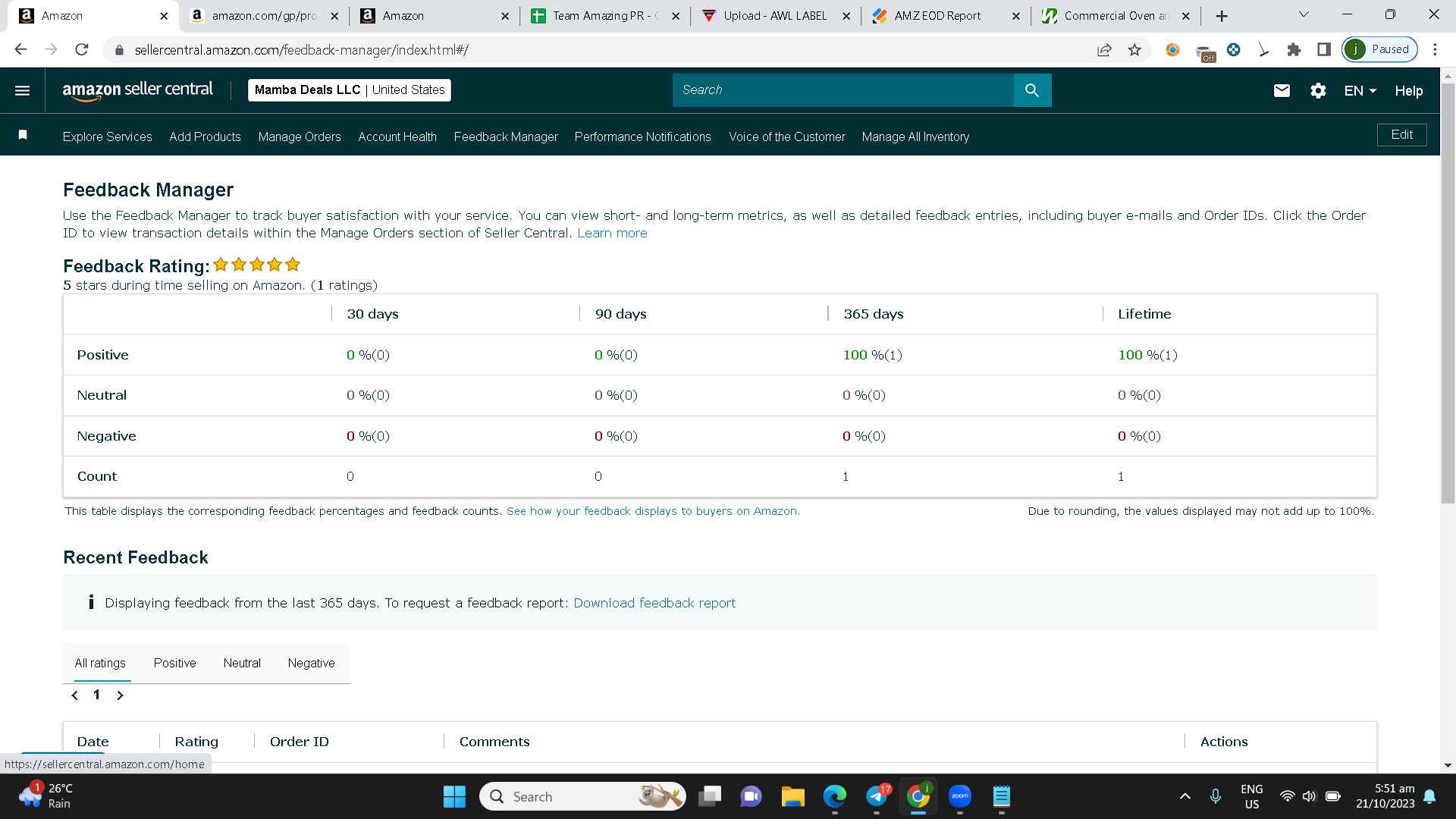
Task: Switch to Neutral feedback tab
Action: pos(242,663)
